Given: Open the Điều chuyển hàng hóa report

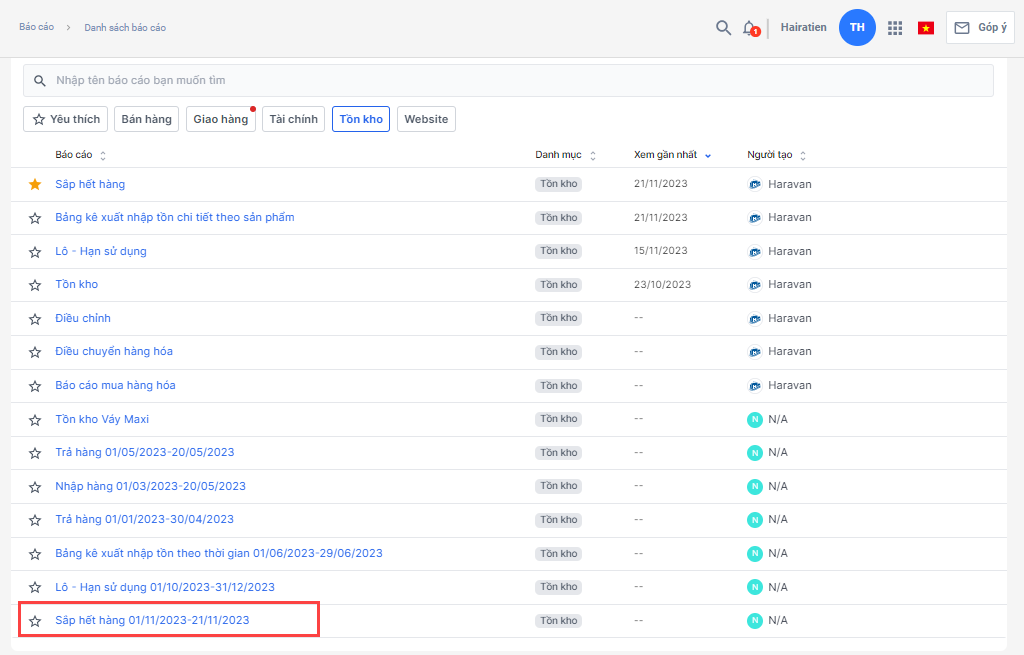Looking at the screenshot, I should (x=114, y=352).
